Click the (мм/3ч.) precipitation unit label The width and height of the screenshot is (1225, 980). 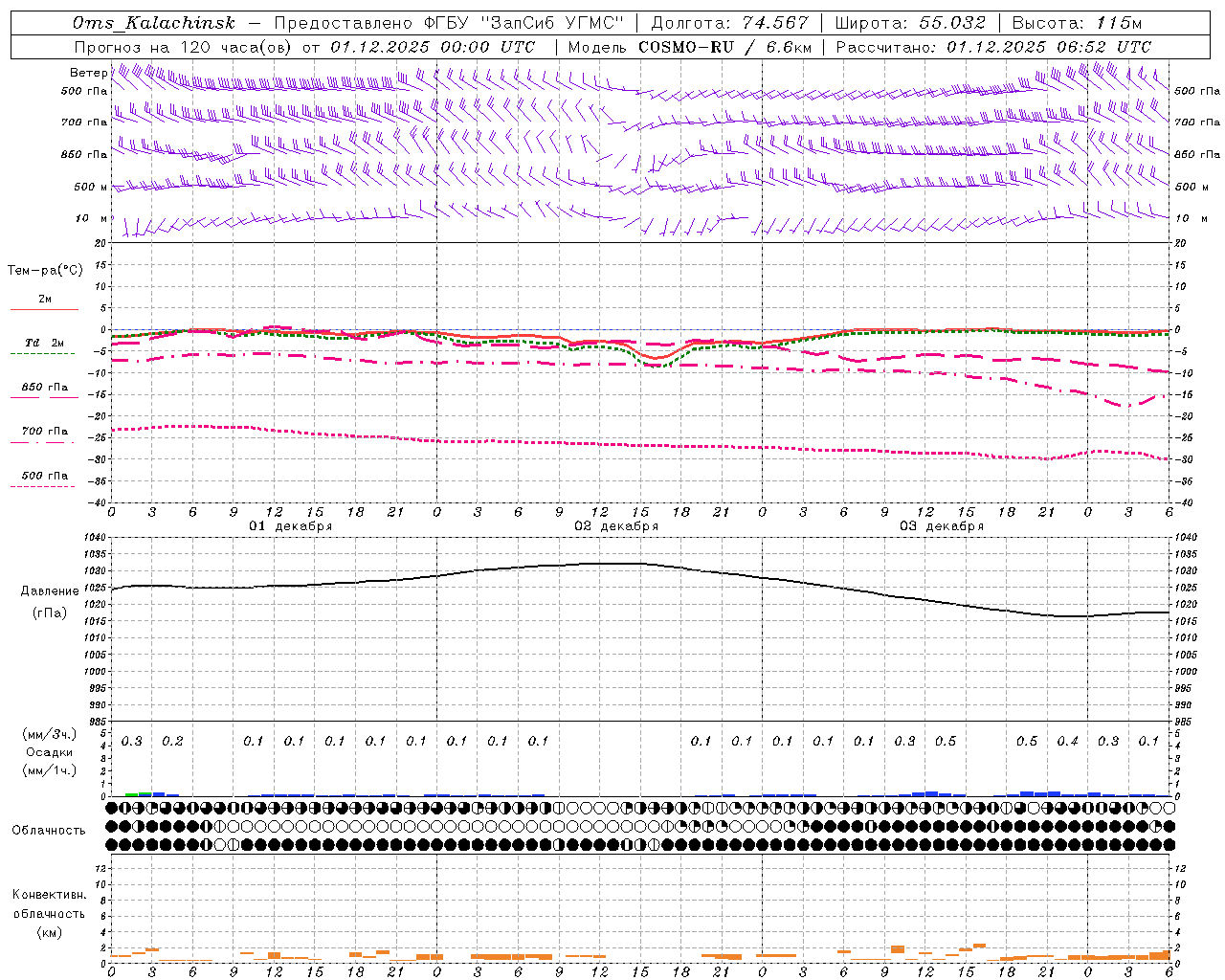[50, 734]
